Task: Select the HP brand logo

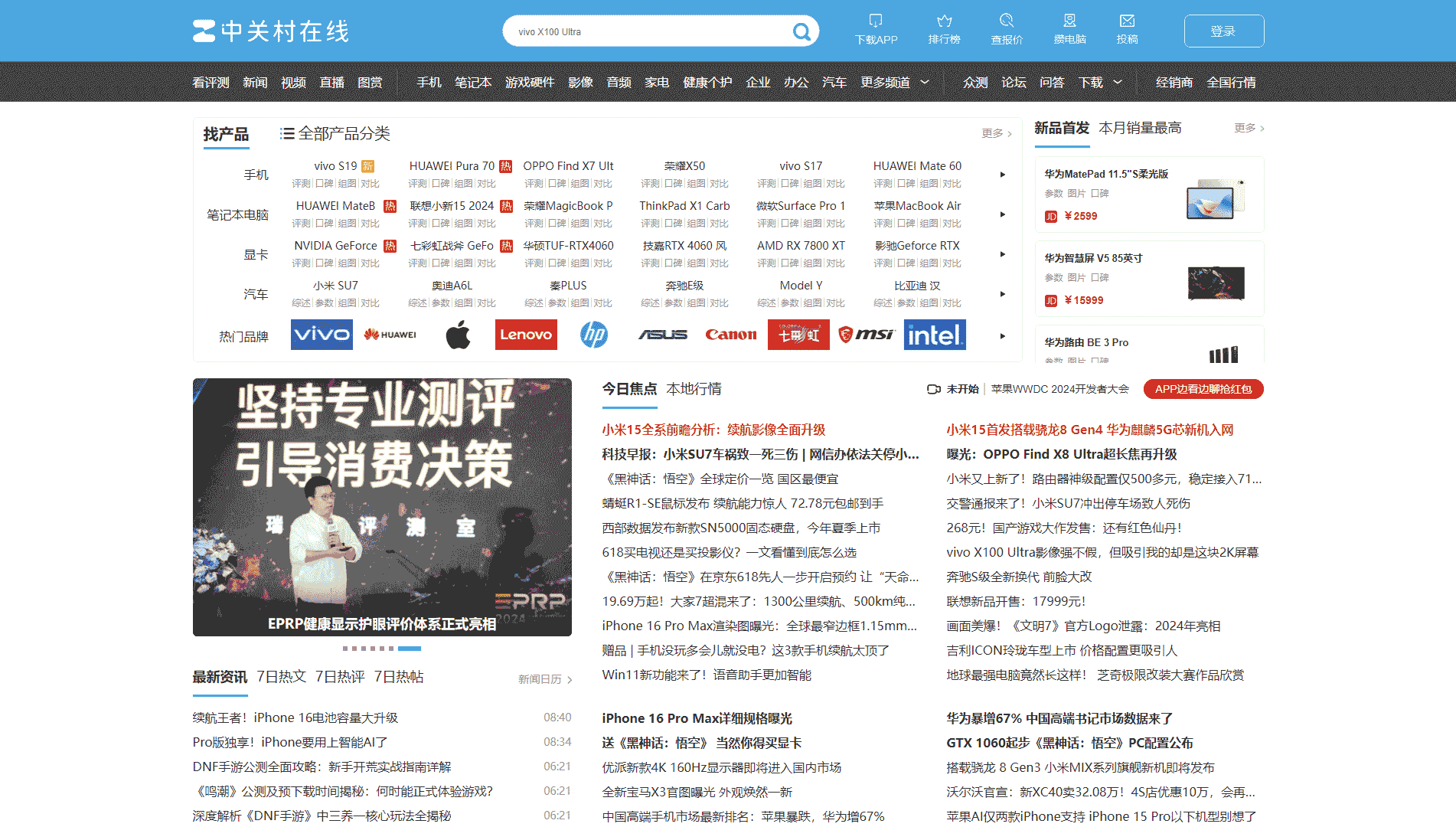Action: [594, 335]
